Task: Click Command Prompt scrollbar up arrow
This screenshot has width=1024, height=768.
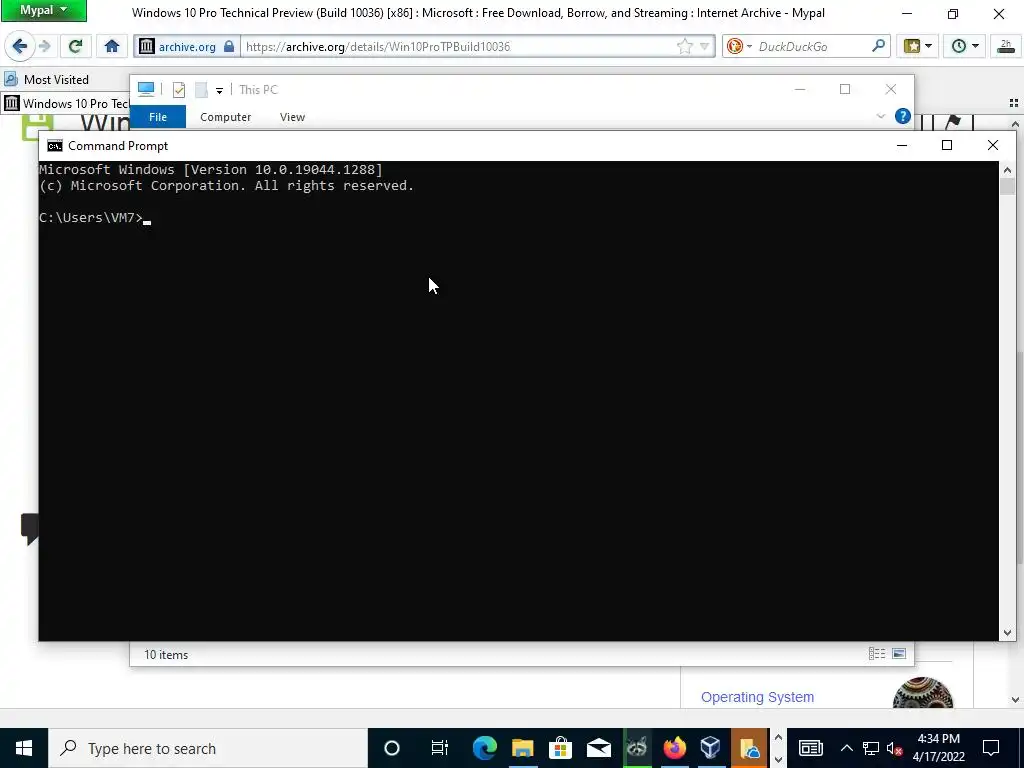Action: coord(1007,168)
